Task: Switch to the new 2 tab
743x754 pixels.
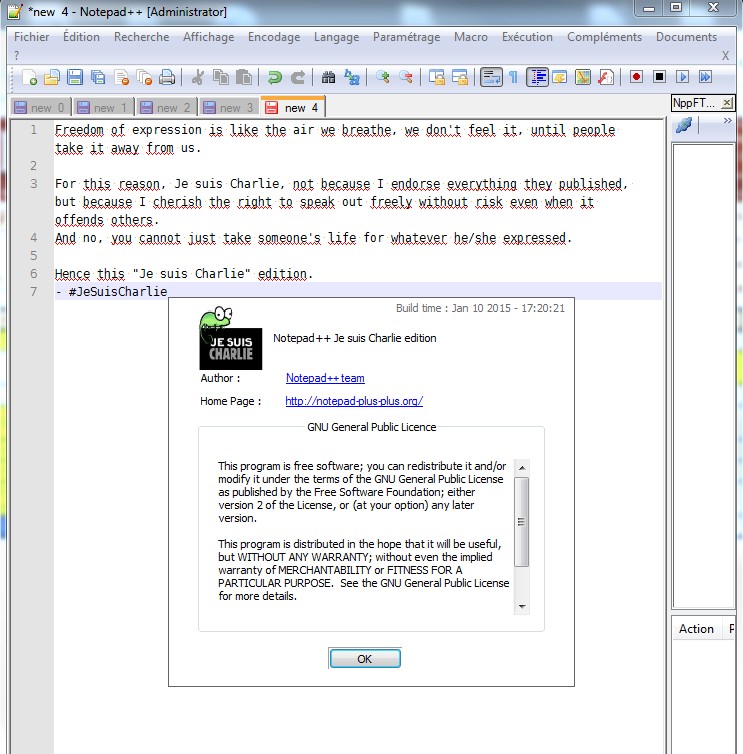Action: pos(167,108)
